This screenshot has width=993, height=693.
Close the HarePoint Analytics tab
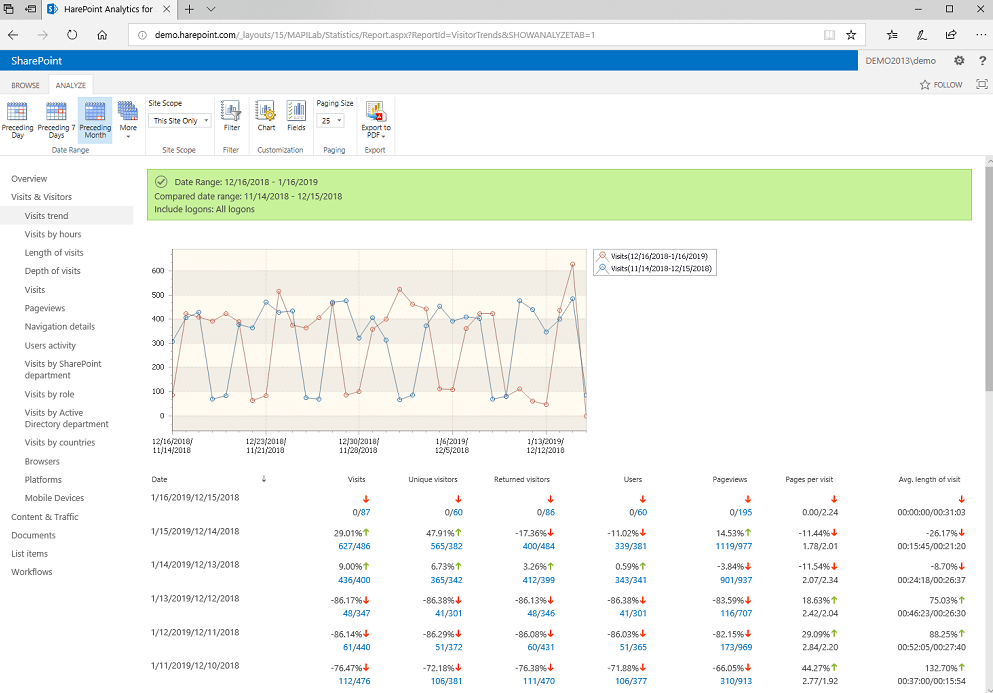pos(166,9)
